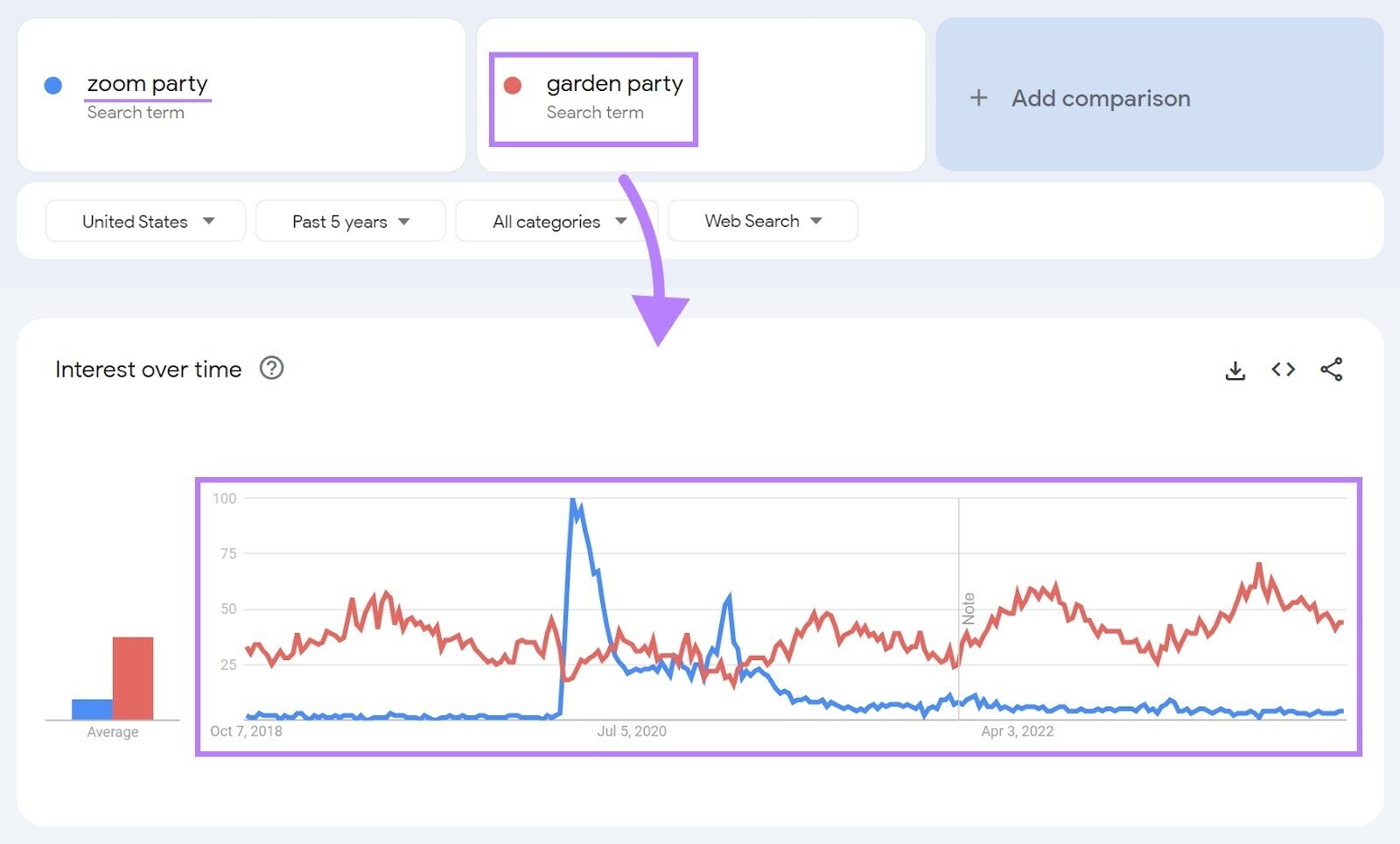Click the Average label under the bars
Image resolution: width=1400 pixels, height=844 pixels.
point(112,731)
